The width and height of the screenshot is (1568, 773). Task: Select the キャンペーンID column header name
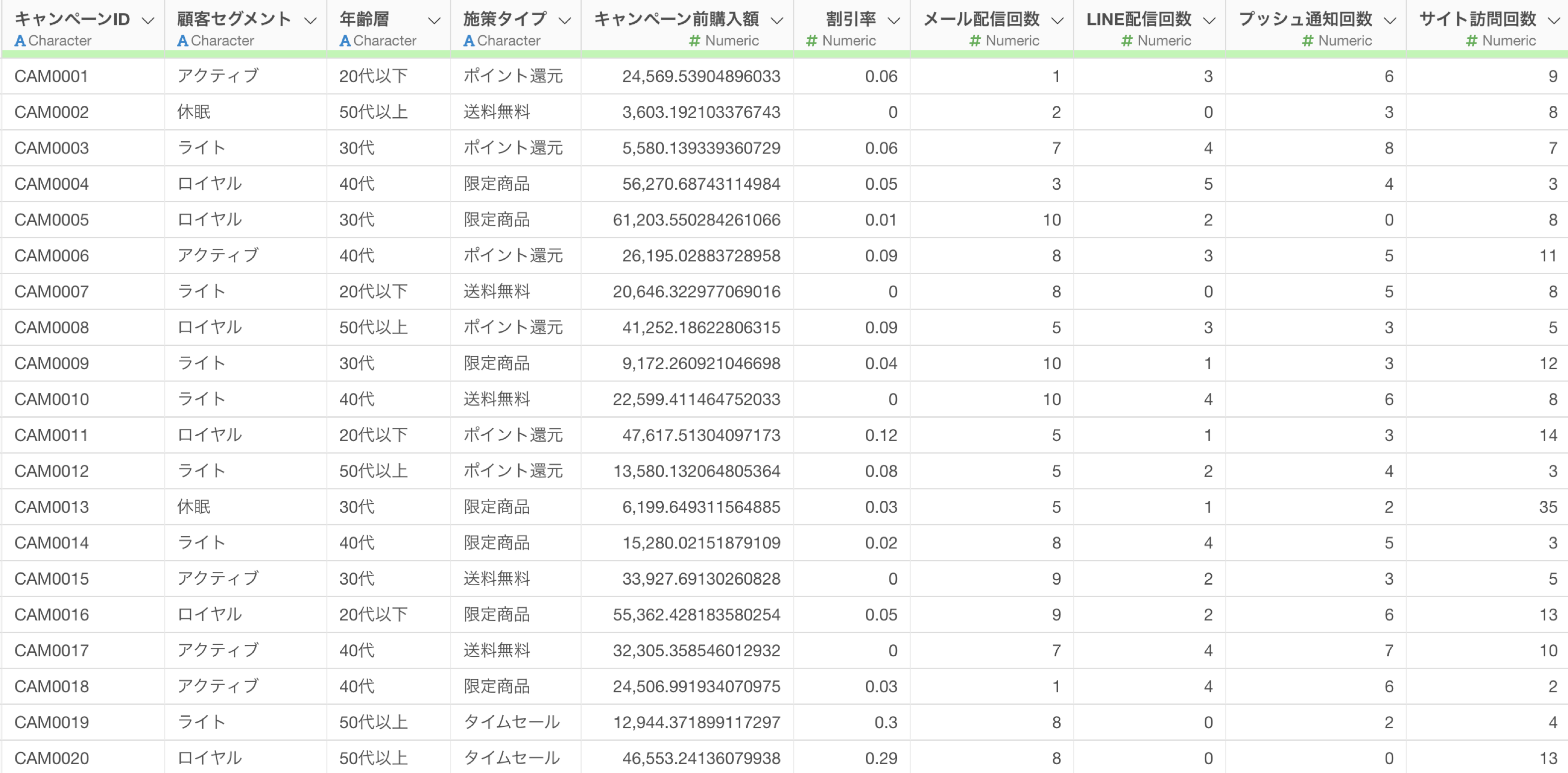pyautogui.click(x=72, y=19)
